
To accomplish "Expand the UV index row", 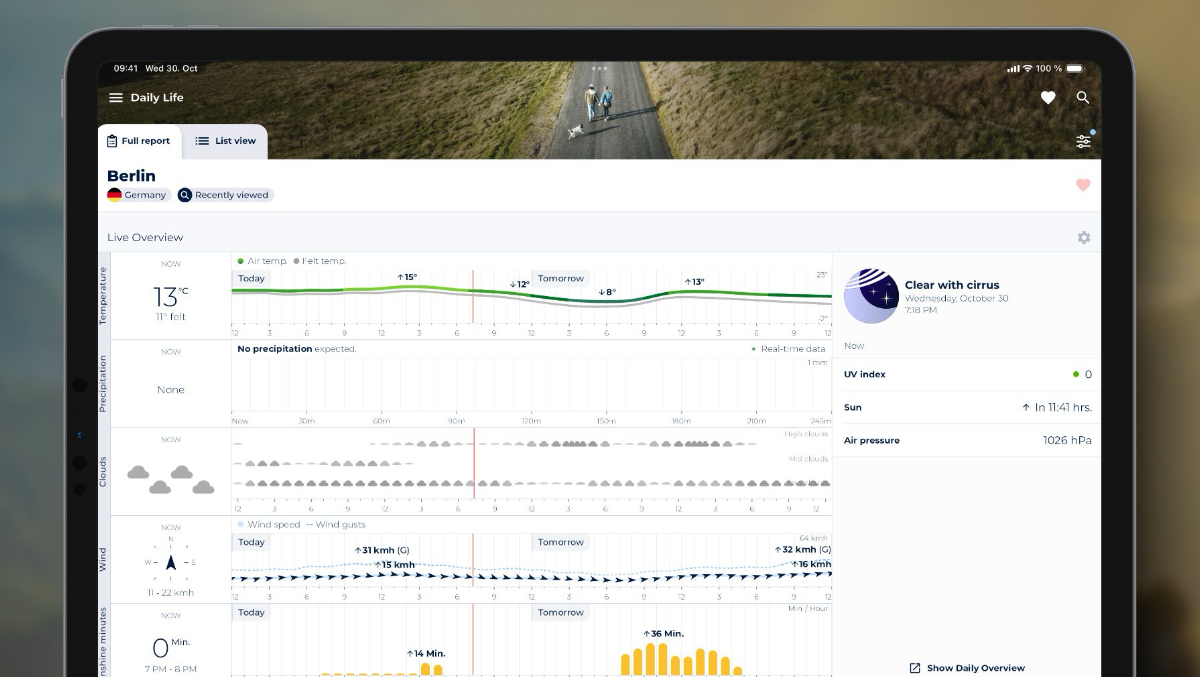I will (966, 374).
